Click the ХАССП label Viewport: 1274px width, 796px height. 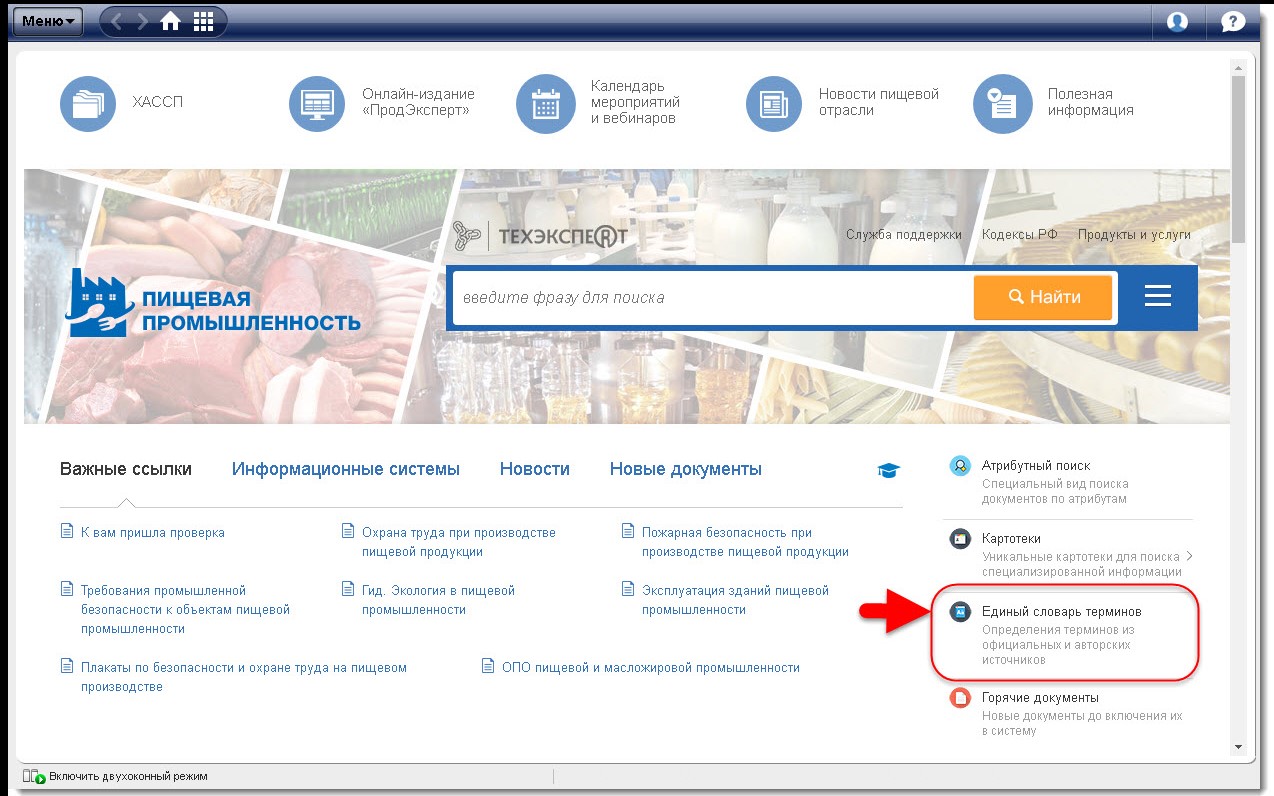[157, 102]
